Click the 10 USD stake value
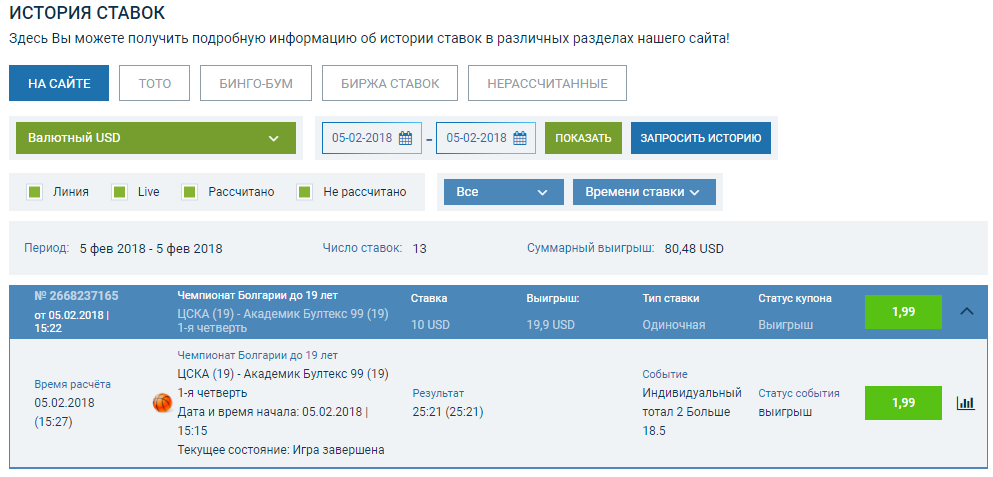The width and height of the screenshot is (993, 477). click(430, 325)
